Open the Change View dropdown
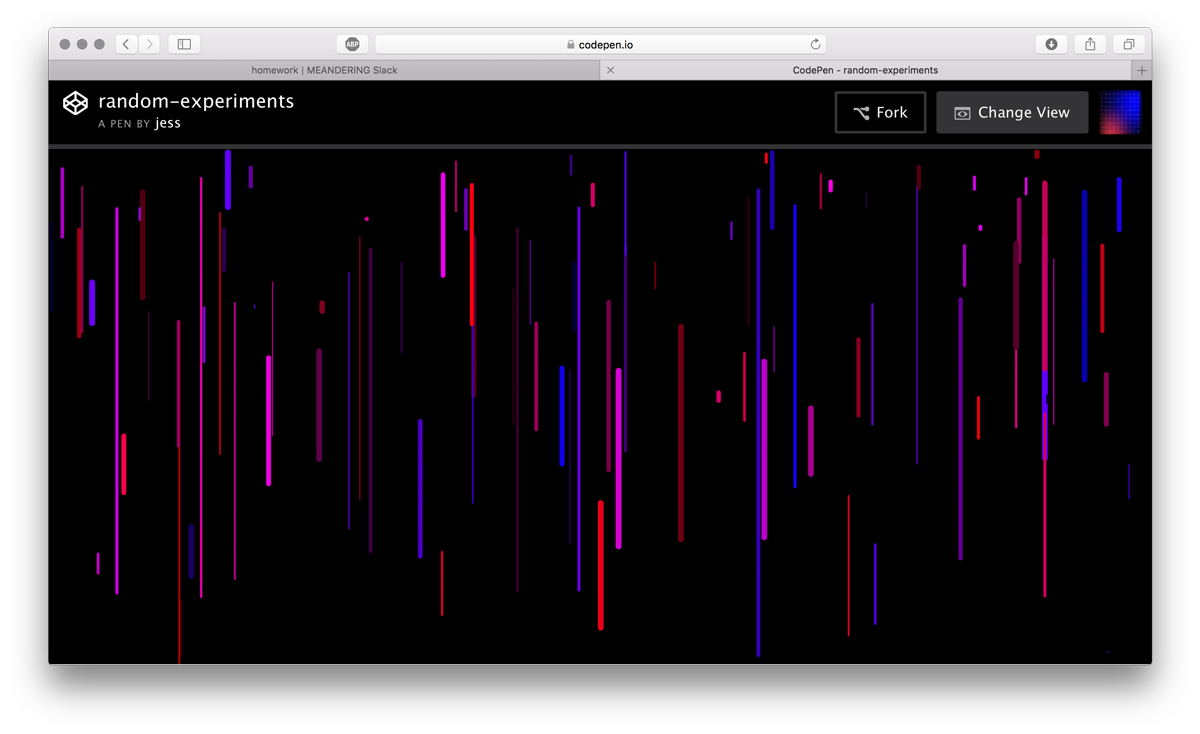This screenshot has height=734, width=1200. coord(1011,113)
